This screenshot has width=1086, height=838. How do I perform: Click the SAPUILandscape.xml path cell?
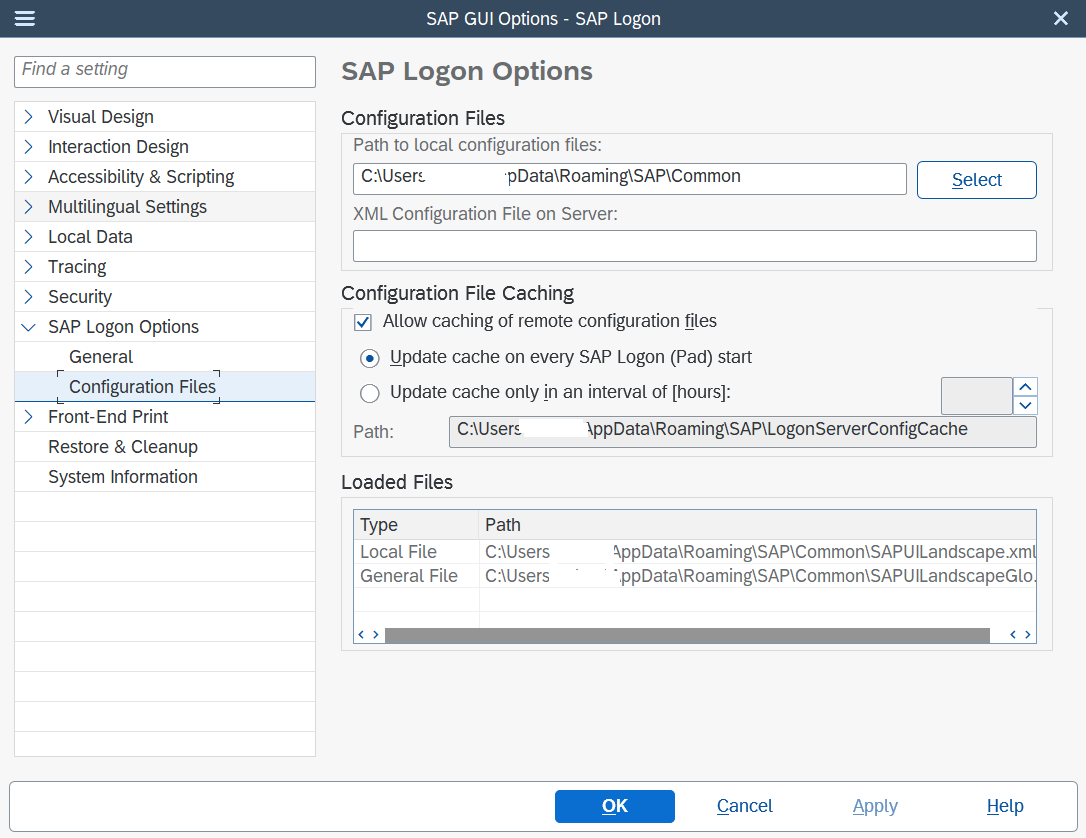[758, 552]
